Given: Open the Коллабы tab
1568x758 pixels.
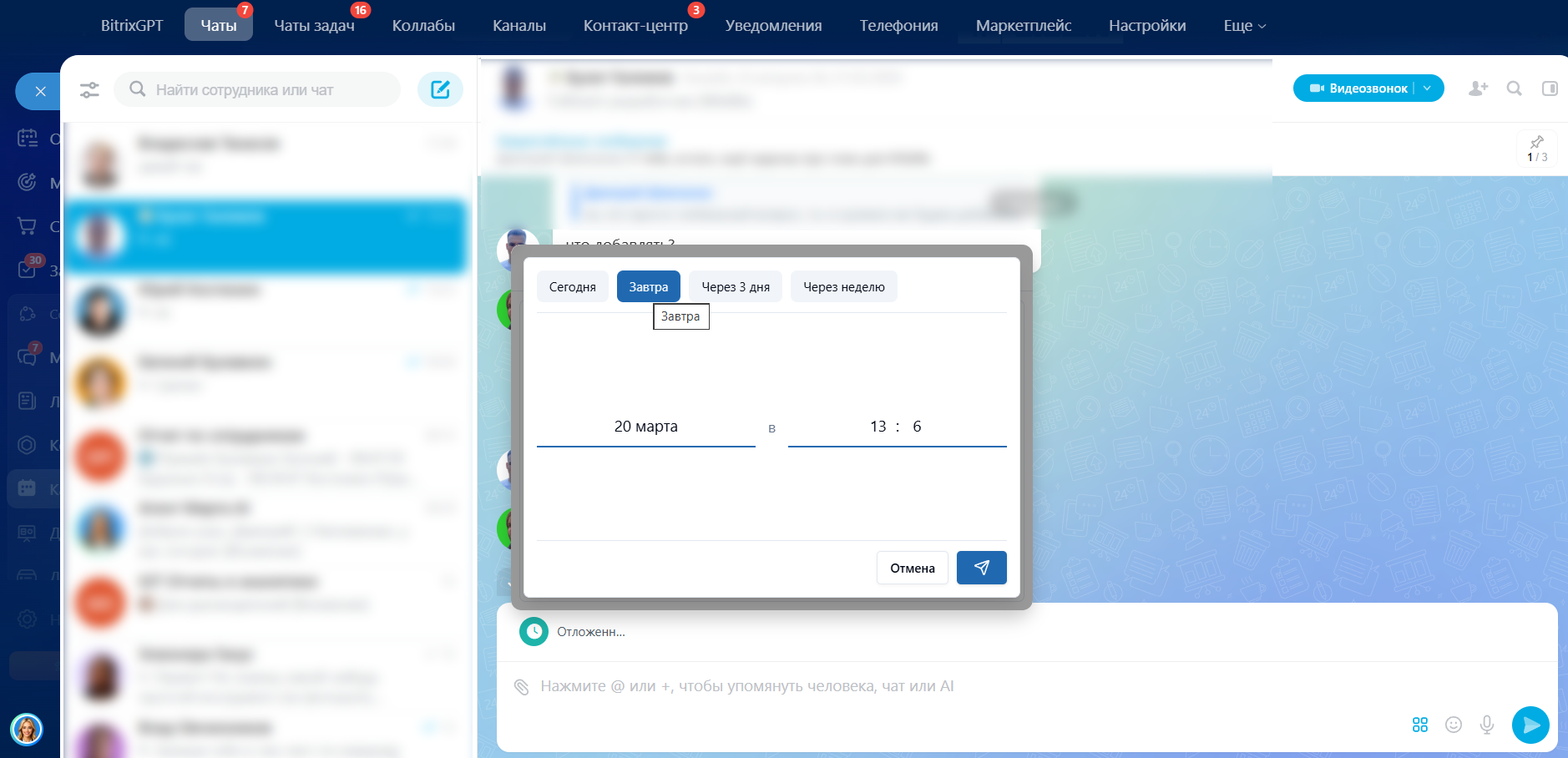Looking at the screenshot, I should [x=423, y=26].
